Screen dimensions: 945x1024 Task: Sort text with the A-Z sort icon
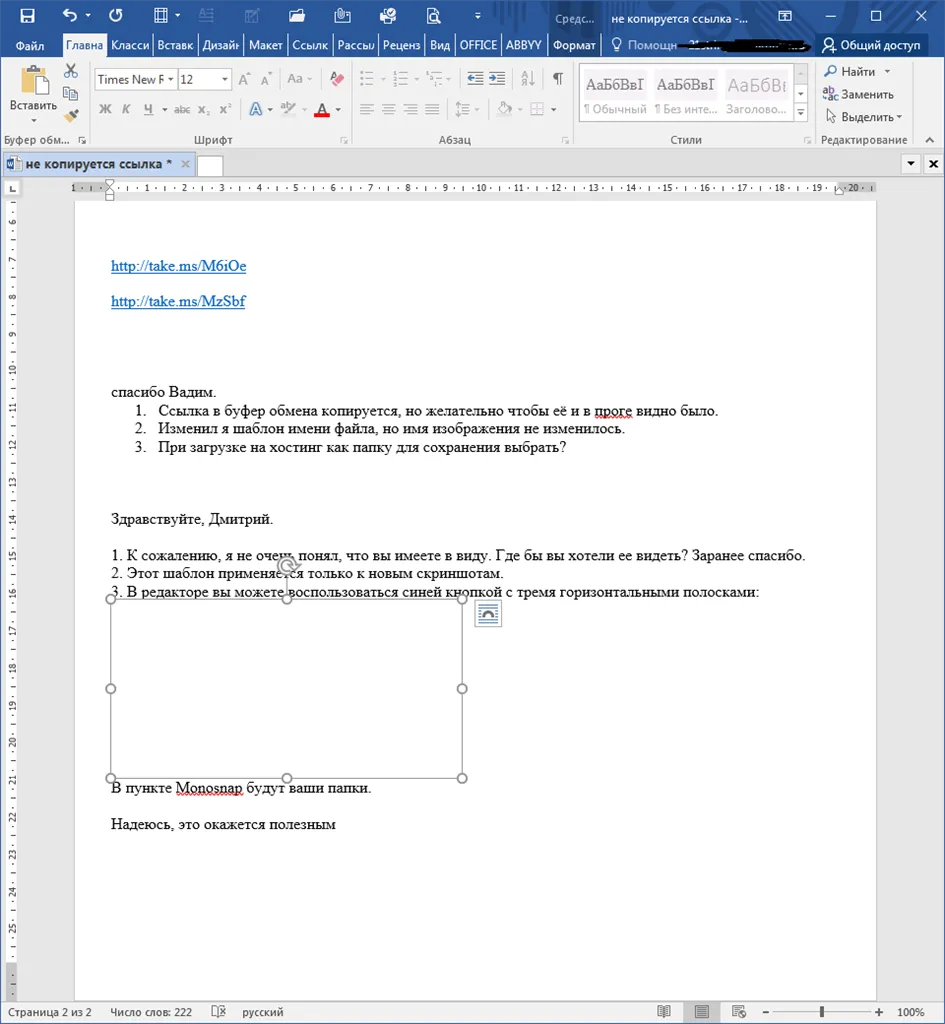coord(528,79)
